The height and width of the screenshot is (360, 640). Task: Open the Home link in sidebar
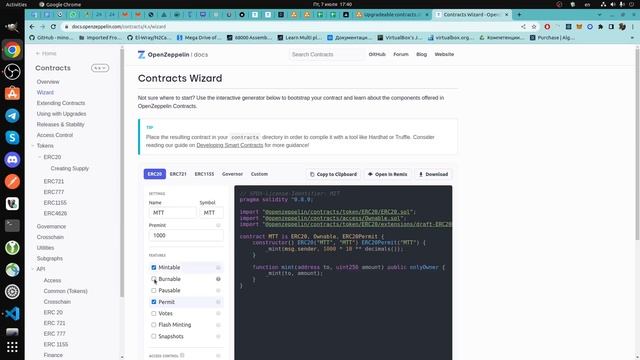[x=46, y=53]
